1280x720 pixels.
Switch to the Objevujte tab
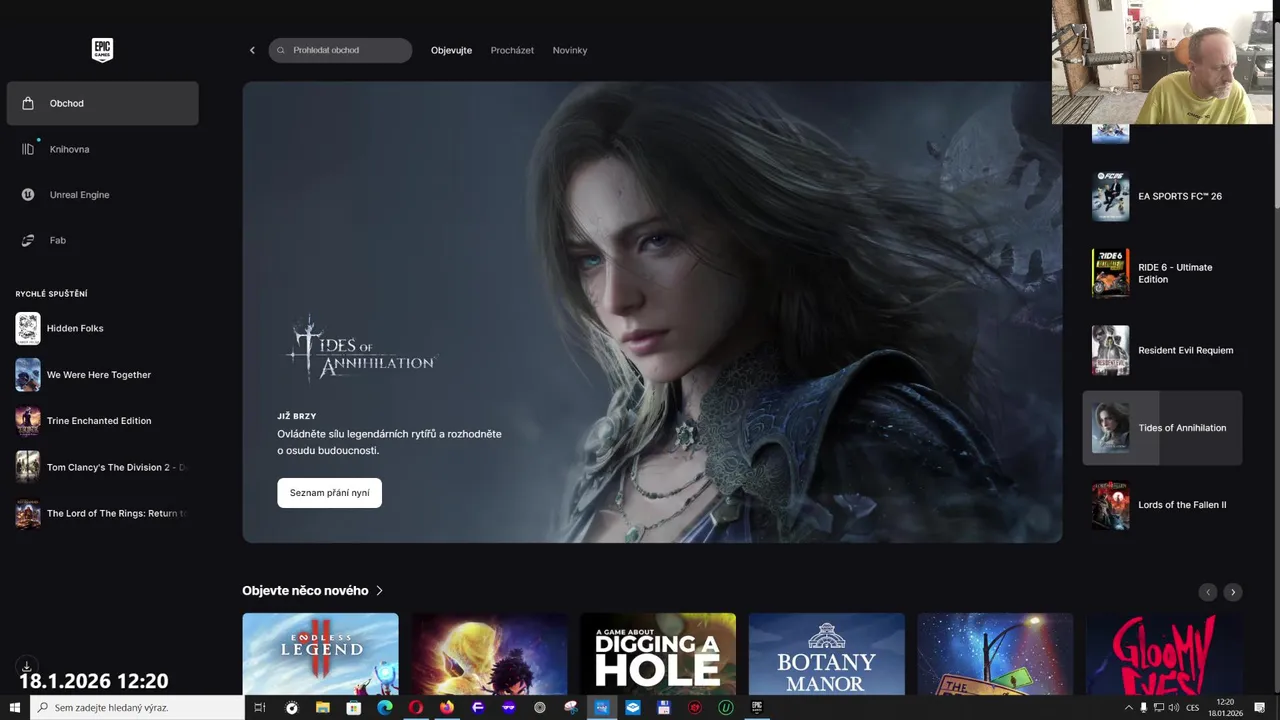coord(451,50)
